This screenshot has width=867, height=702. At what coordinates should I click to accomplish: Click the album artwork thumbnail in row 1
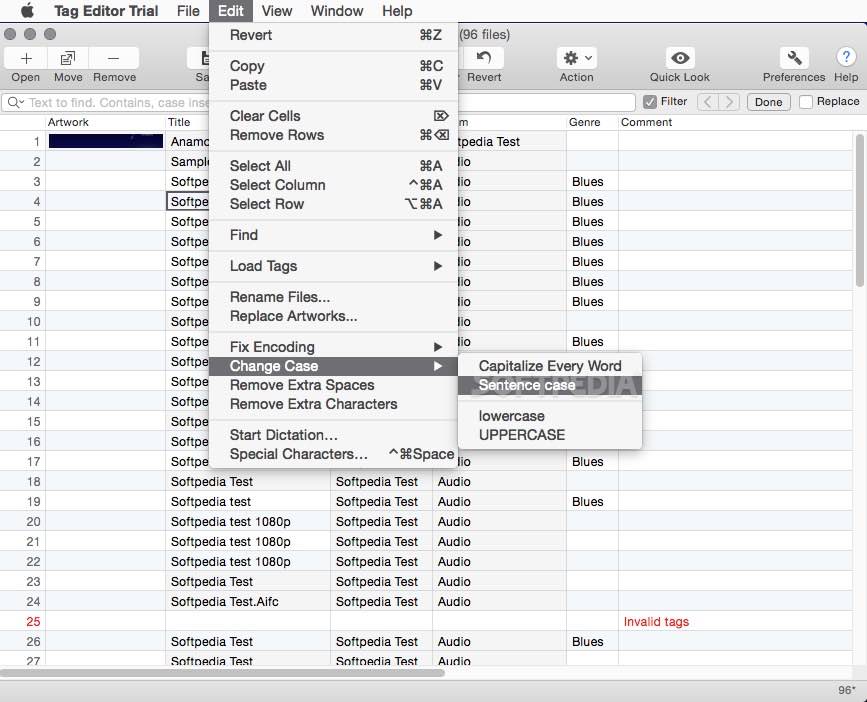(105, 141)
